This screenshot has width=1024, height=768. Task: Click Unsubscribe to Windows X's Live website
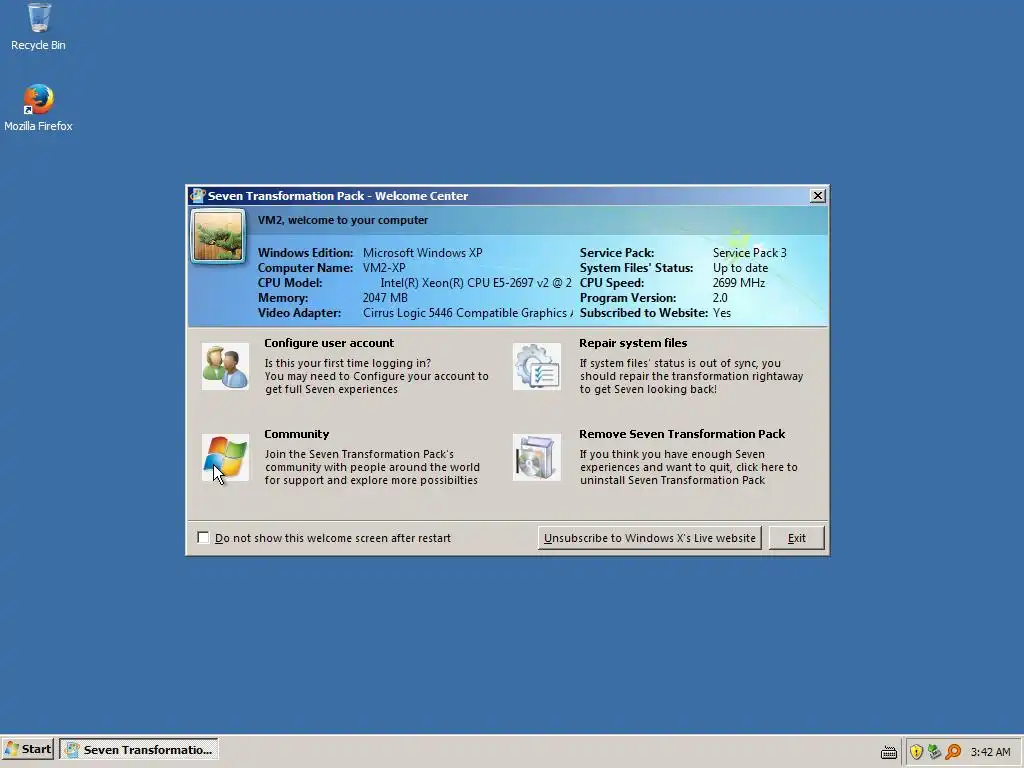650,538
